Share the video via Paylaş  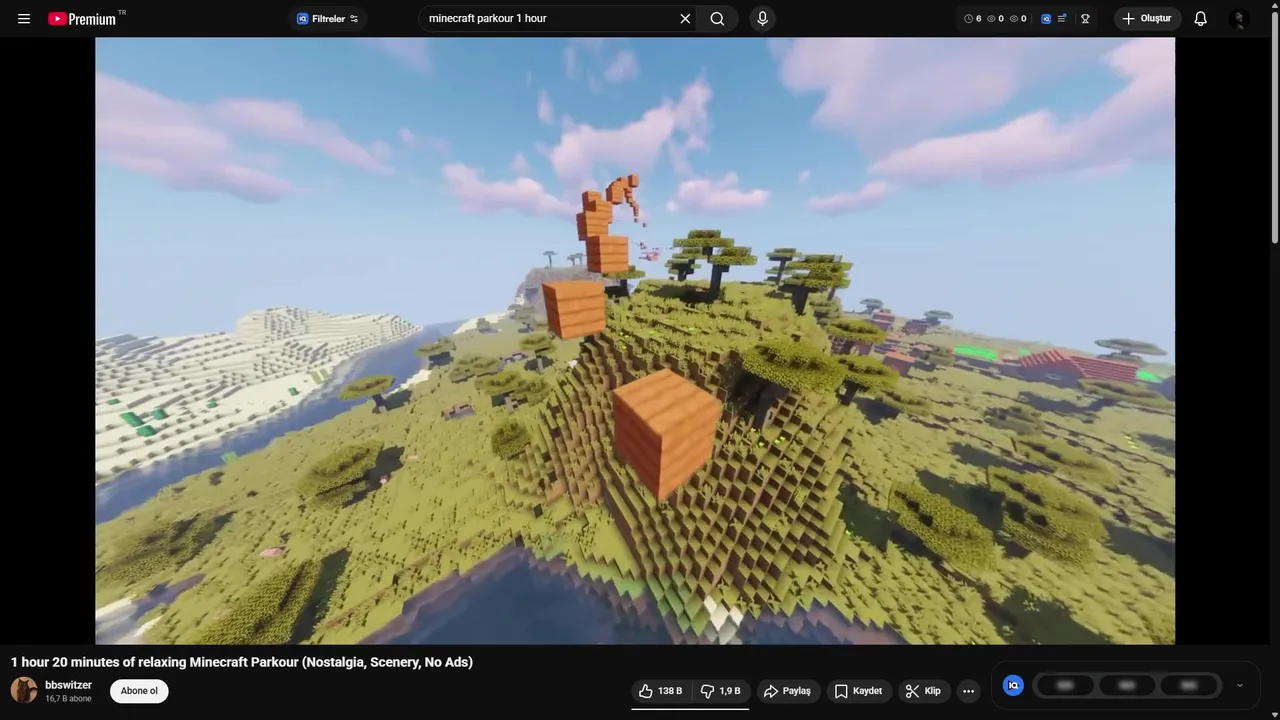788,691
